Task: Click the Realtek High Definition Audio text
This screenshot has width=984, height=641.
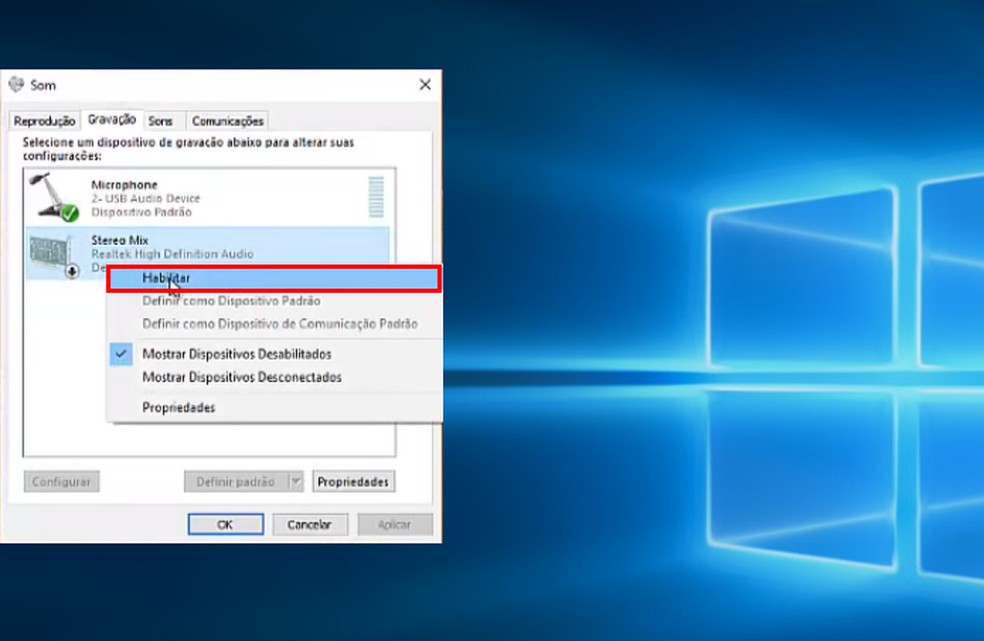Action: click(173, 254)
